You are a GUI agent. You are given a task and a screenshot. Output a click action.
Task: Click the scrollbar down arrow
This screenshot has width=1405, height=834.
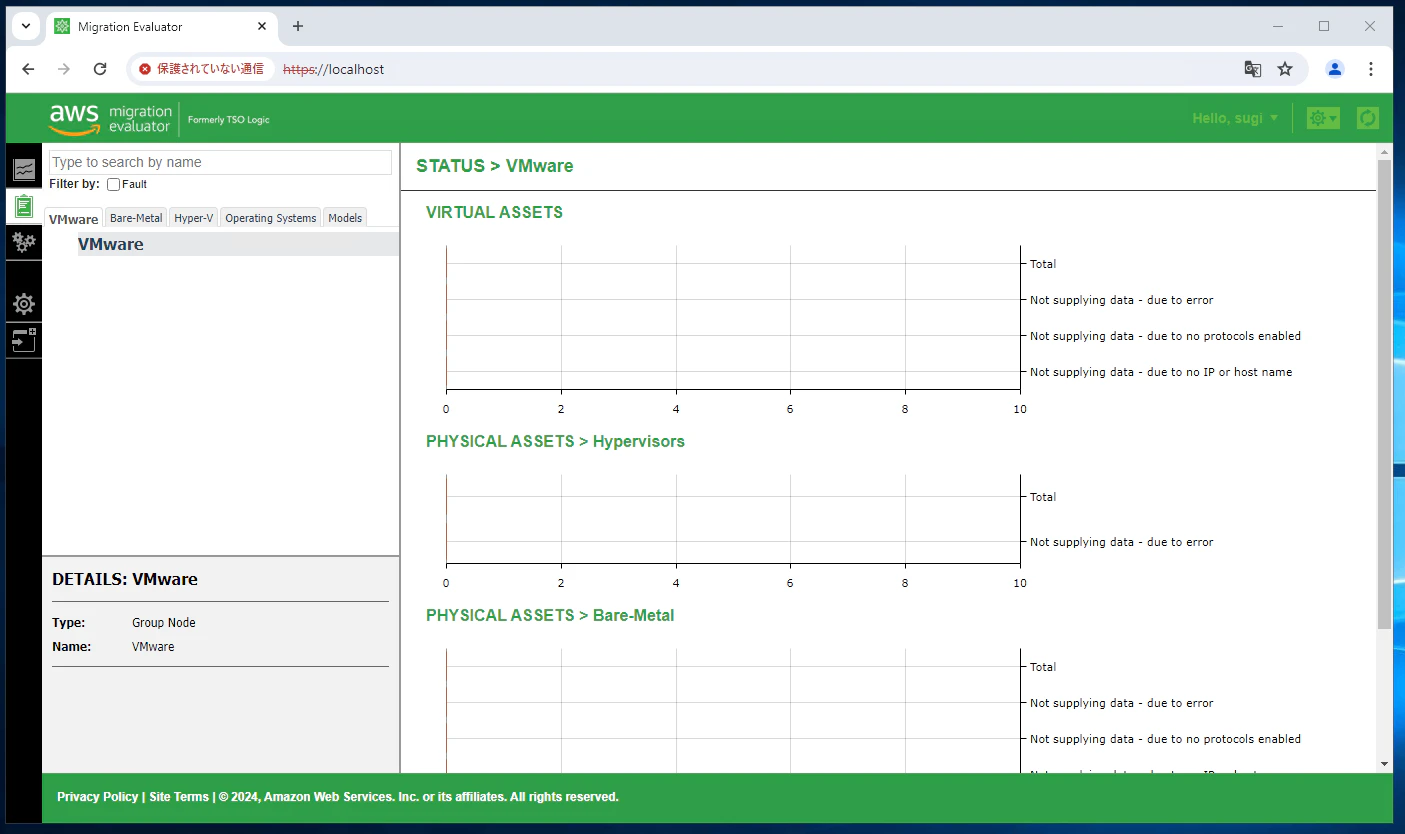tap(1384, 764)
